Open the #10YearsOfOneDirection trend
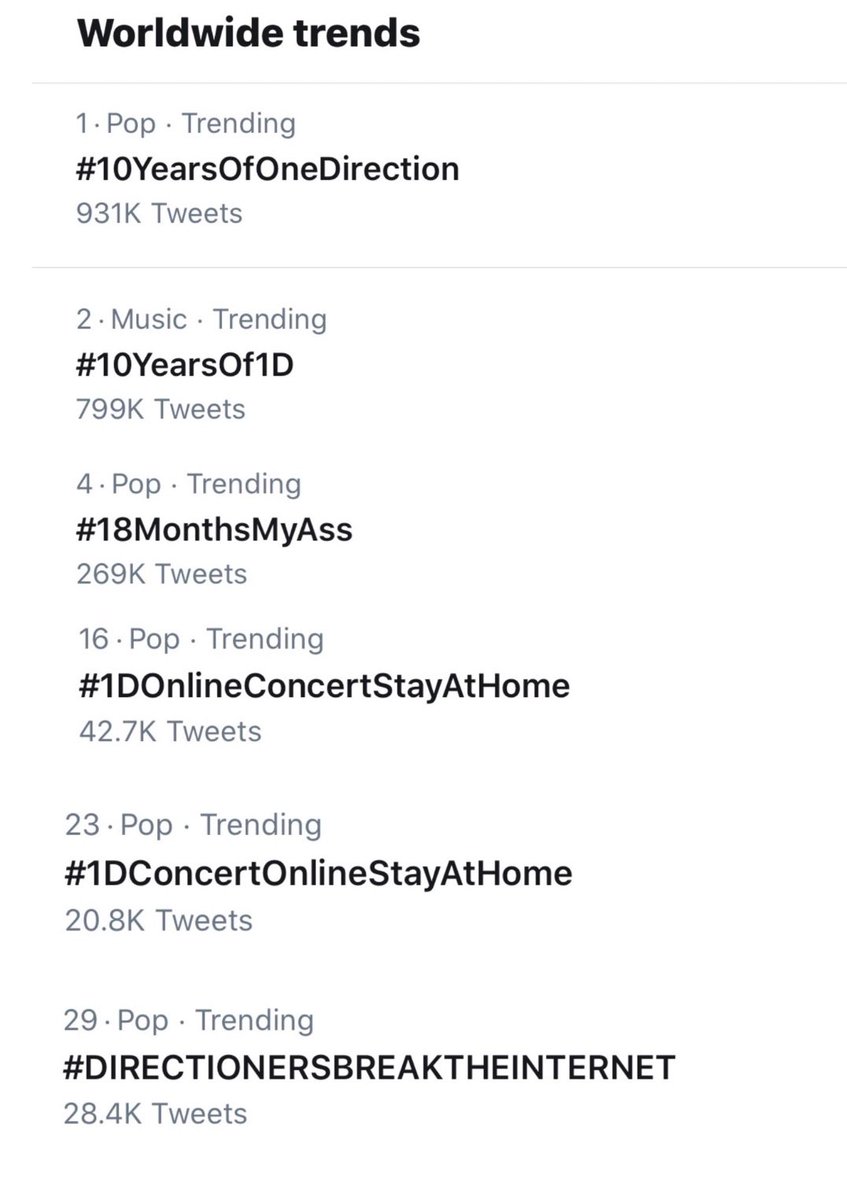847x1200 pixels. click(268, 168)
